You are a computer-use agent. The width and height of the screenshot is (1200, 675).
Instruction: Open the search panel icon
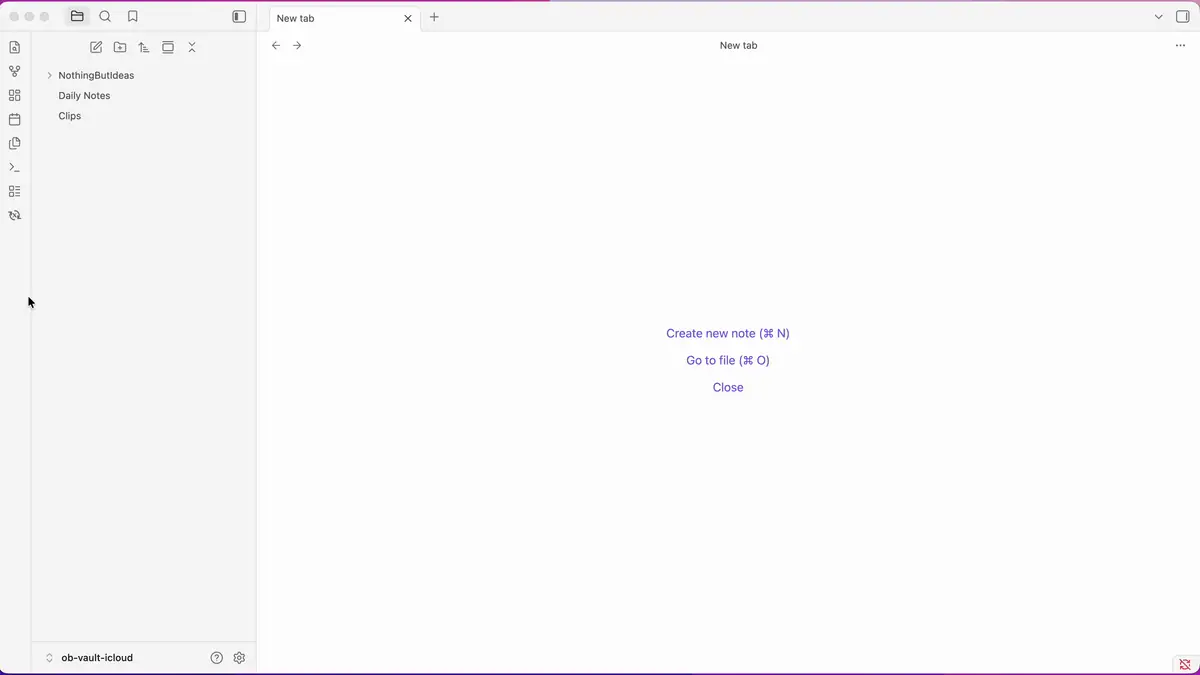click(105, 17)
